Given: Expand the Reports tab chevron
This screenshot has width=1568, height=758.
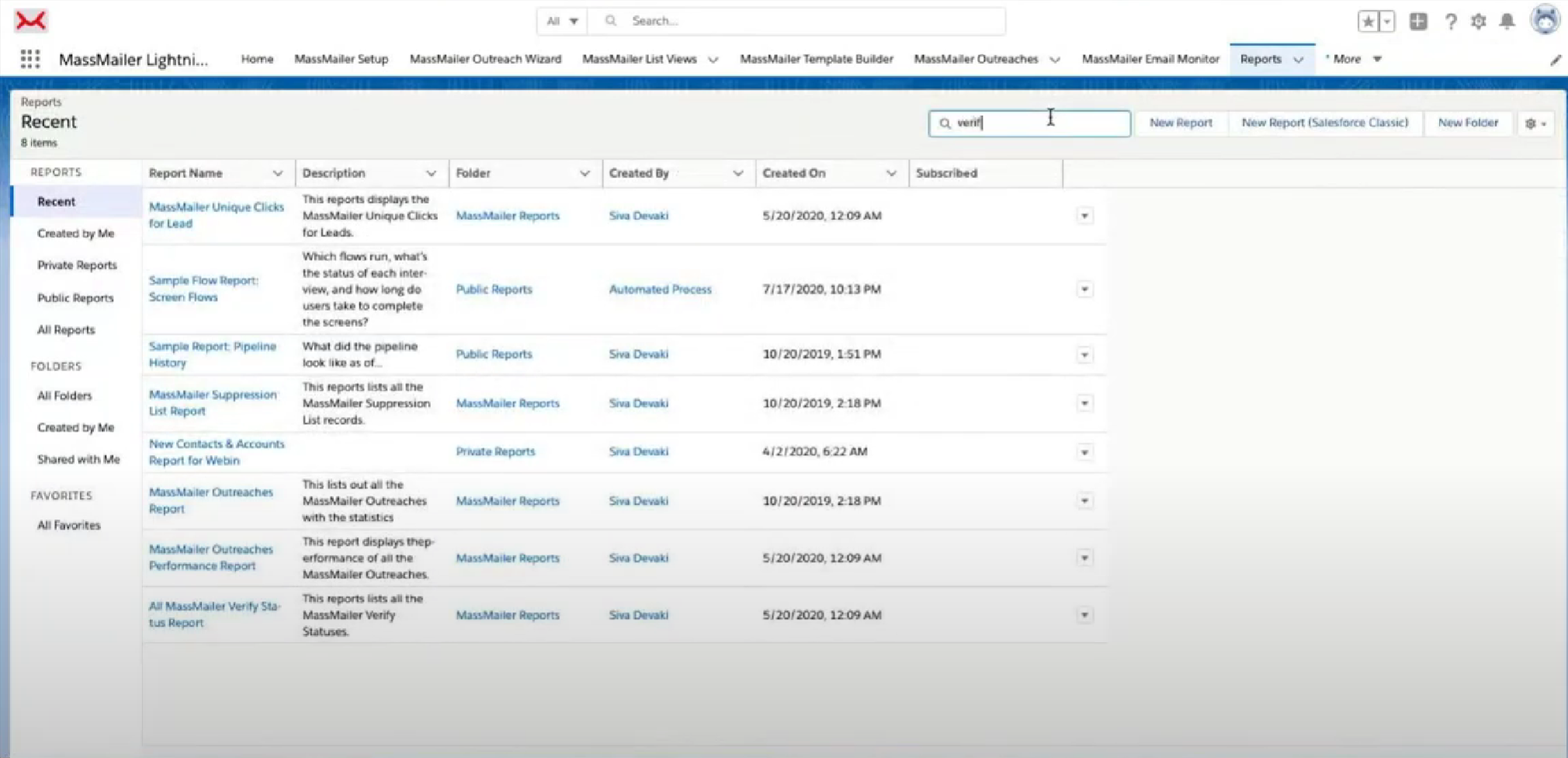Looking at the screenshot, I should 1299,60.
